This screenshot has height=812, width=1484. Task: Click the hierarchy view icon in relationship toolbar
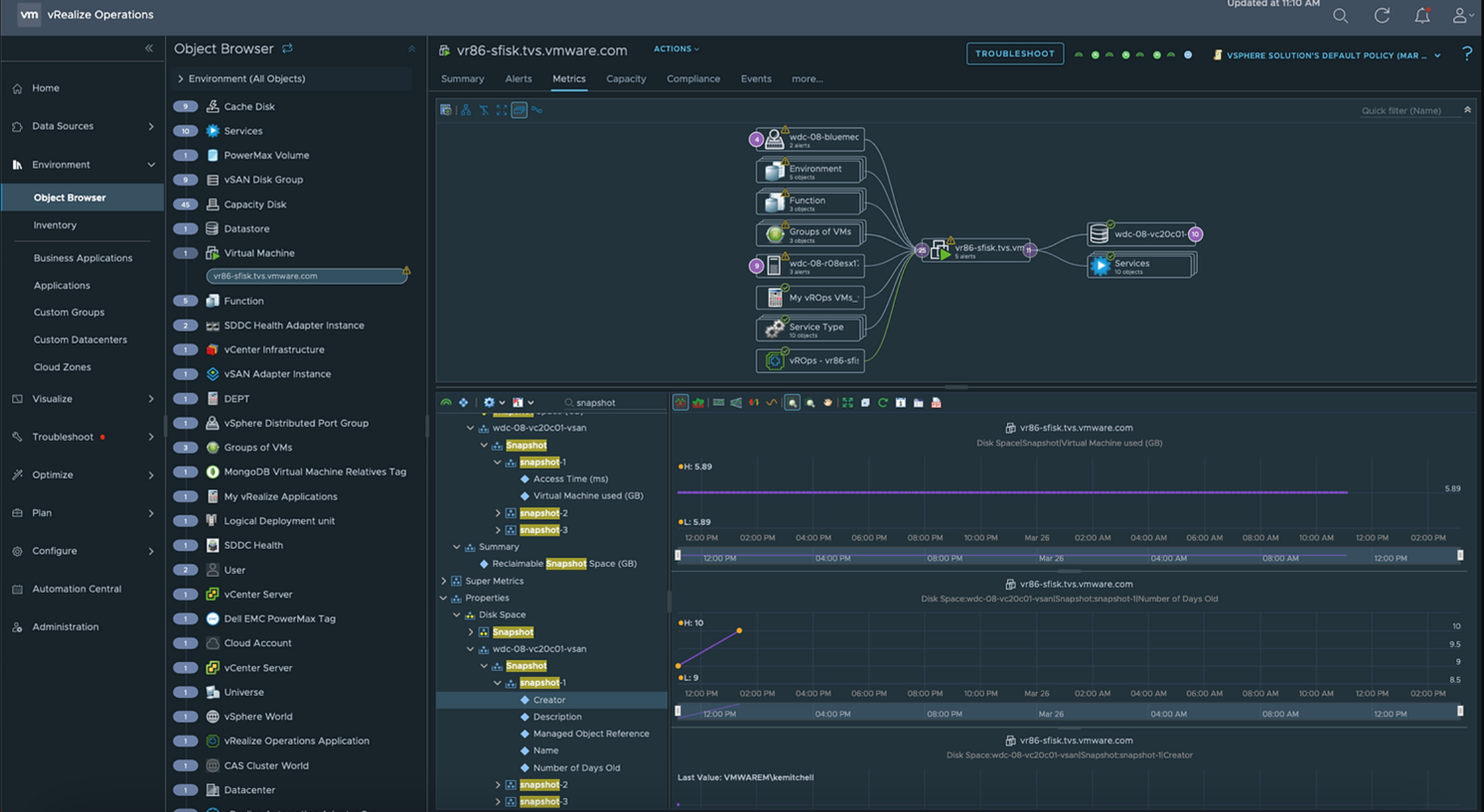click(x=466, y=110)
